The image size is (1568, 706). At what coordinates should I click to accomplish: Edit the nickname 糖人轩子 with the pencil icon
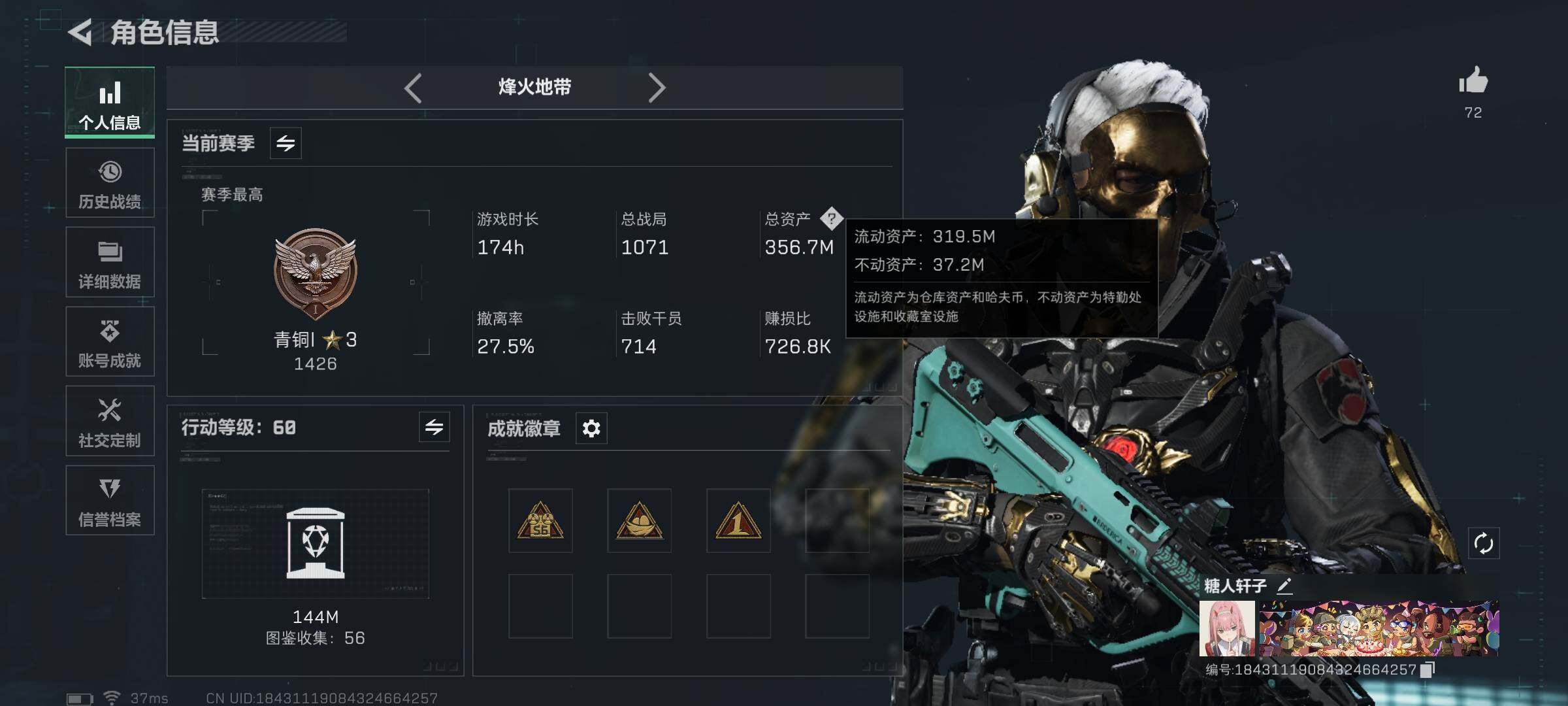click(1284, 586)
